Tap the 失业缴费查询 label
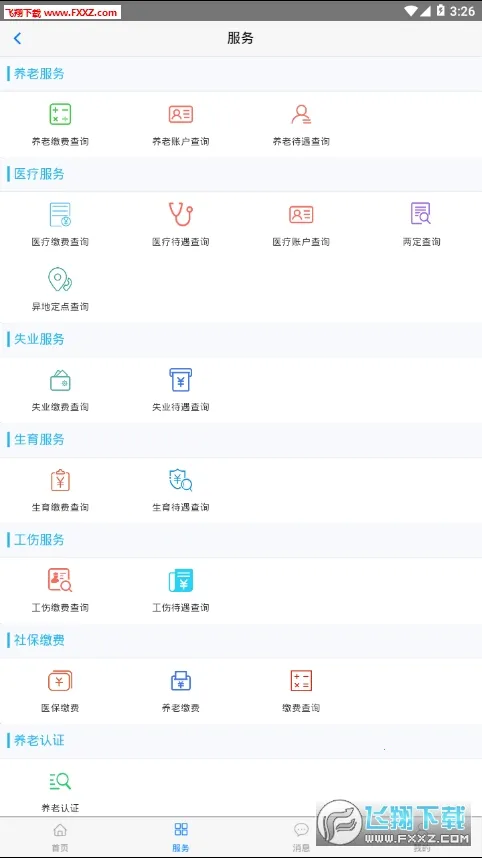 tap(60, 407)
